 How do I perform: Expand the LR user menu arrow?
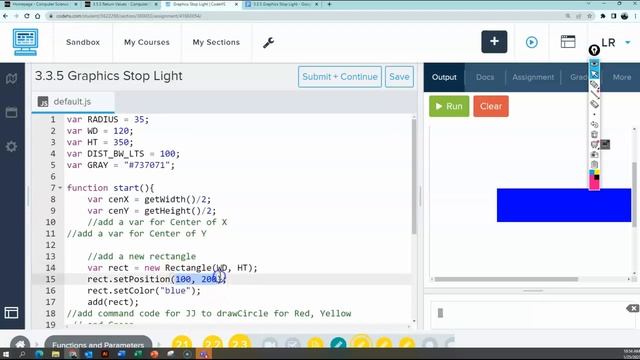coord(628,42)
